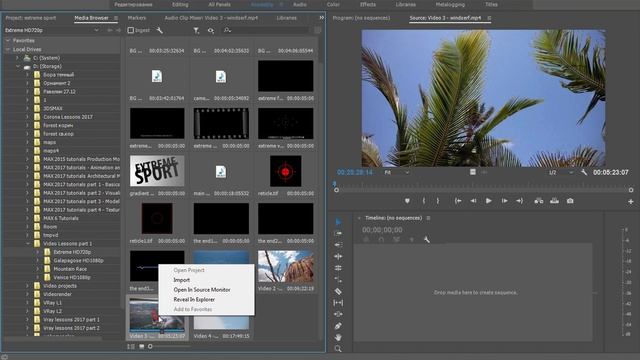Switch to the Color workspace

pyautogui.click(x=333, y=4)
